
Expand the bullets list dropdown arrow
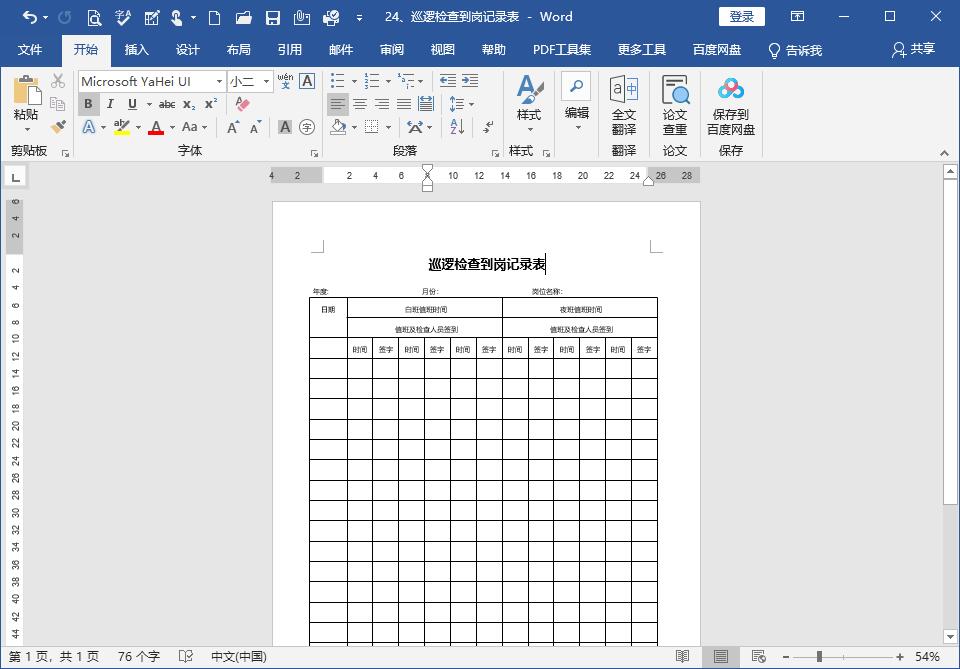tap(354, 81)
